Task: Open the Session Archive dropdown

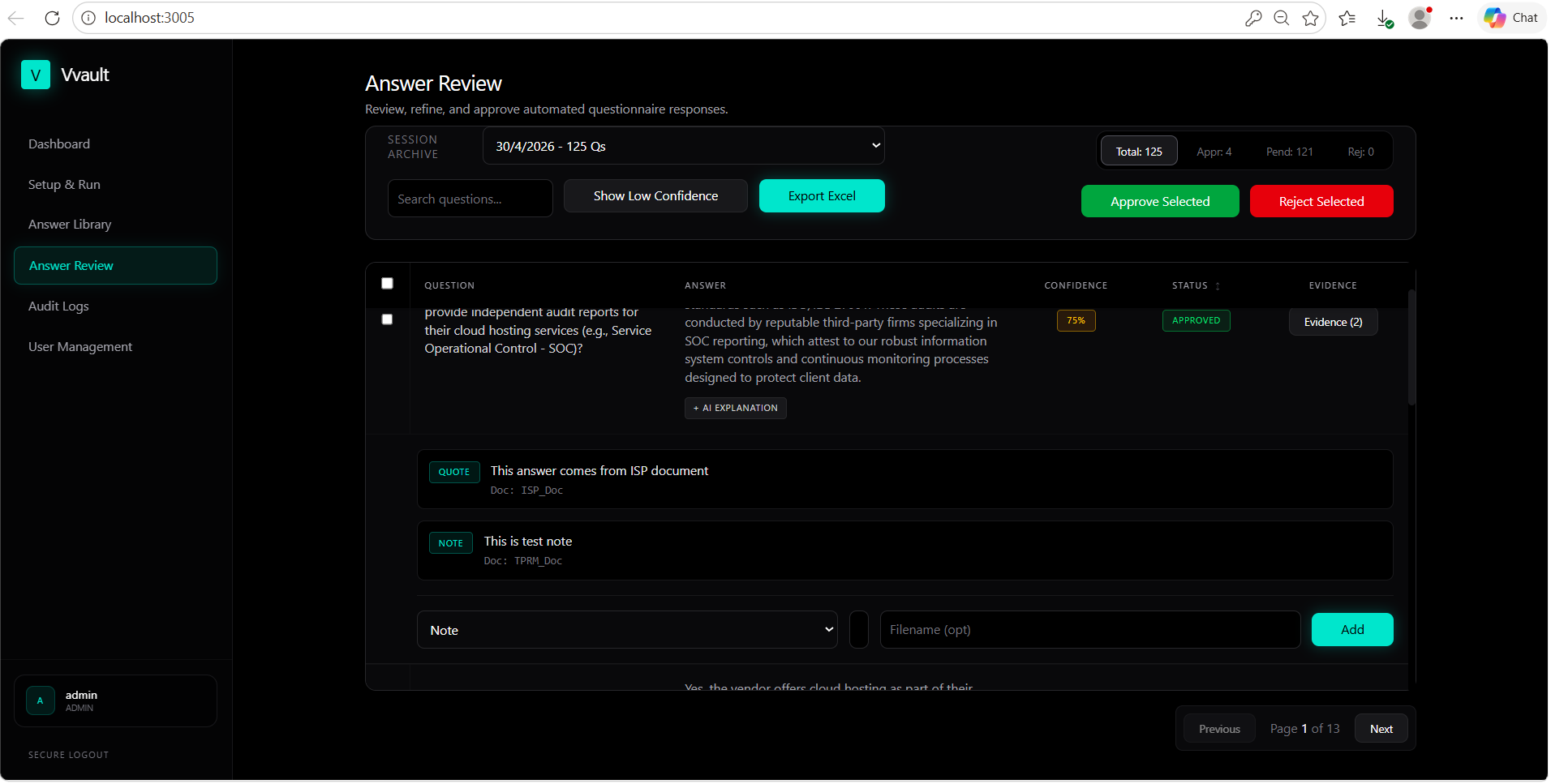Action: coord(683,146)
